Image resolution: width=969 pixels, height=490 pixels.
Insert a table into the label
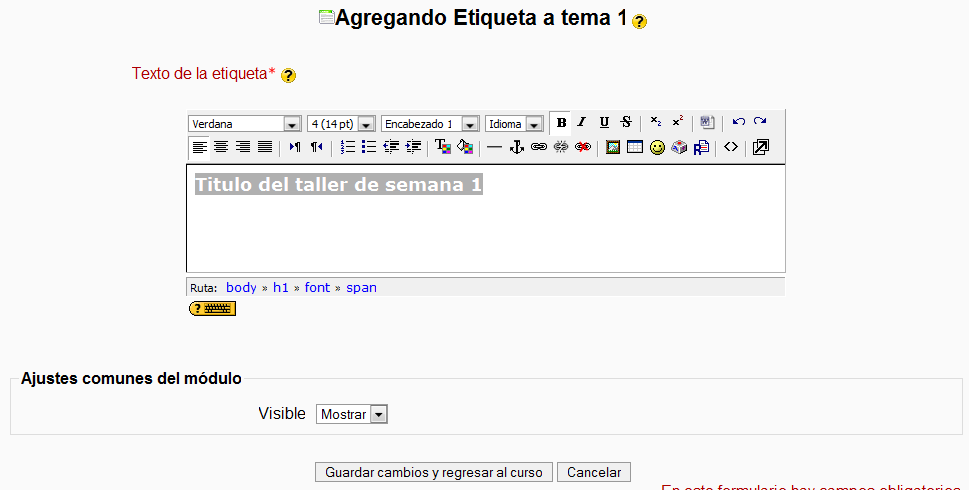(x=635, y=147)
